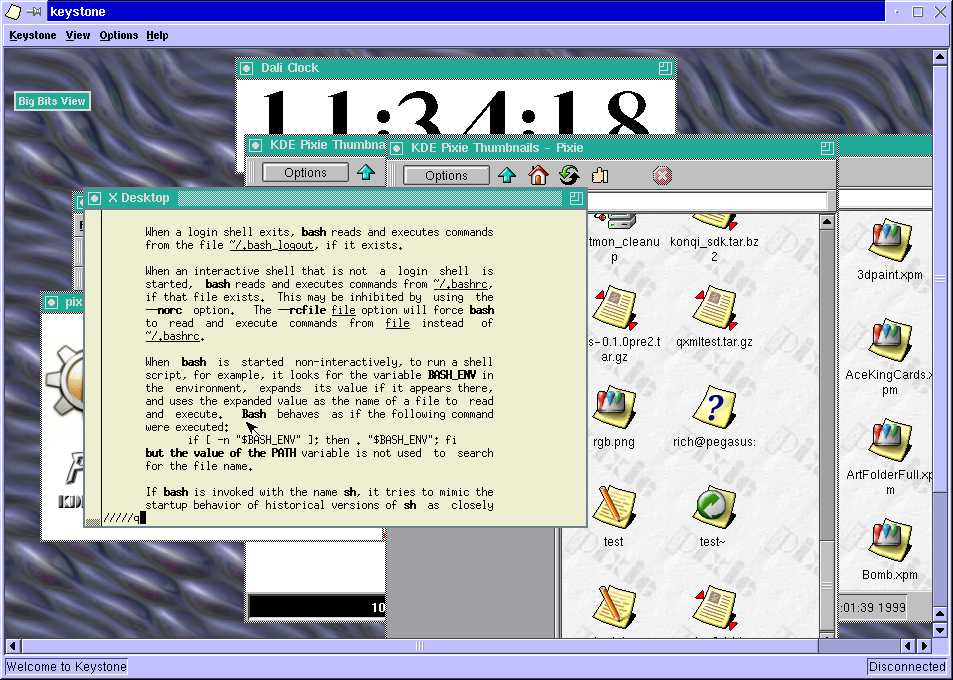The width and height of the screenshot is (953, 680).
Task: Open the View menu
Action: point(78,35)
